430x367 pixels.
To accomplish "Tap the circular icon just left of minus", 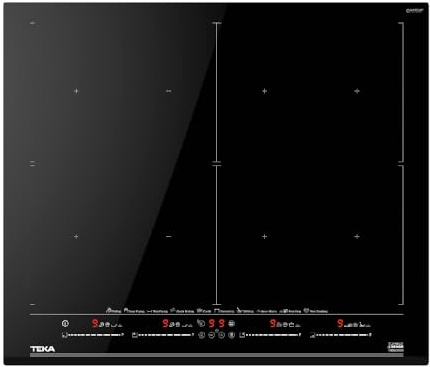I will [x=202, y=335].
